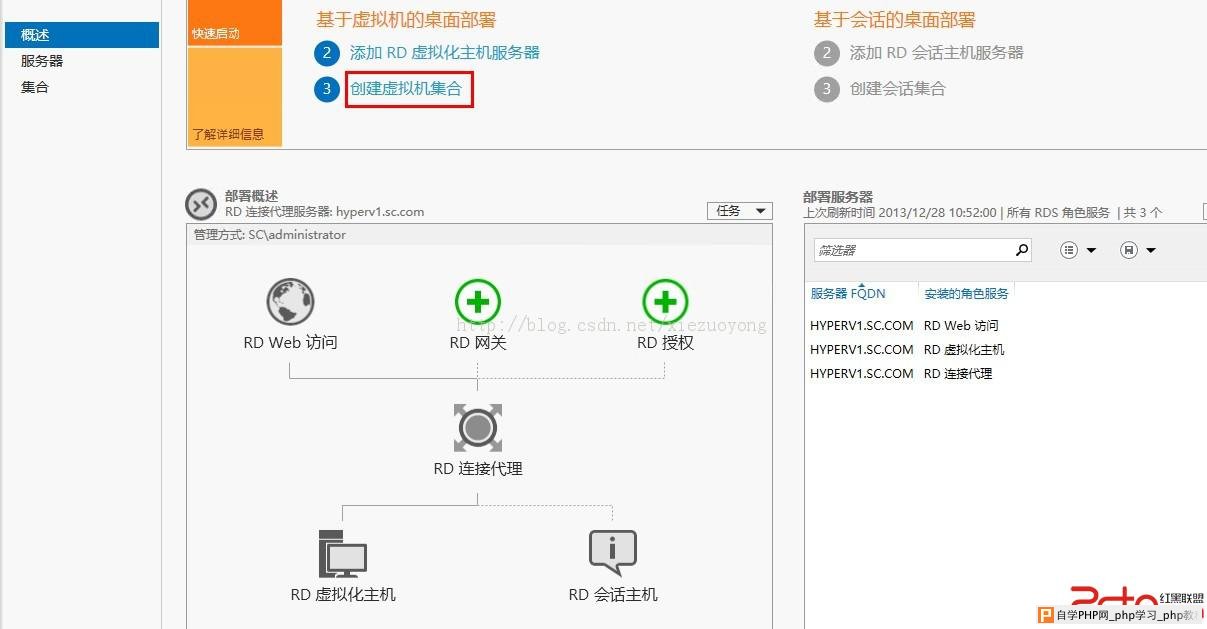The image size is (1207, 629).
Task: Click the RD 连接代理 label
Action: coord(478,469)
